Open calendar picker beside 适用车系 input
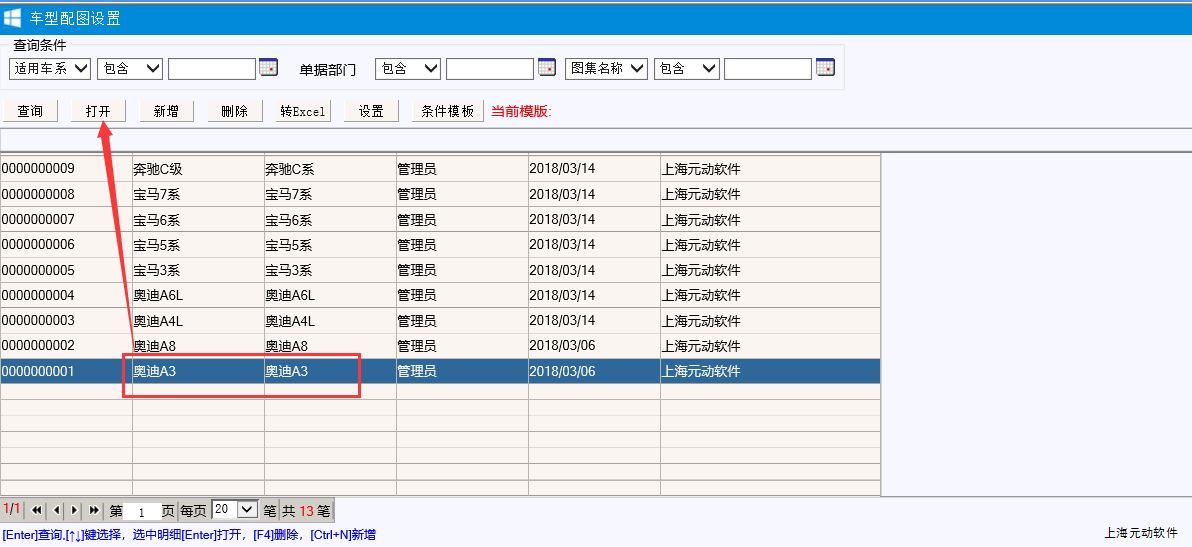 tap(268, 68)
